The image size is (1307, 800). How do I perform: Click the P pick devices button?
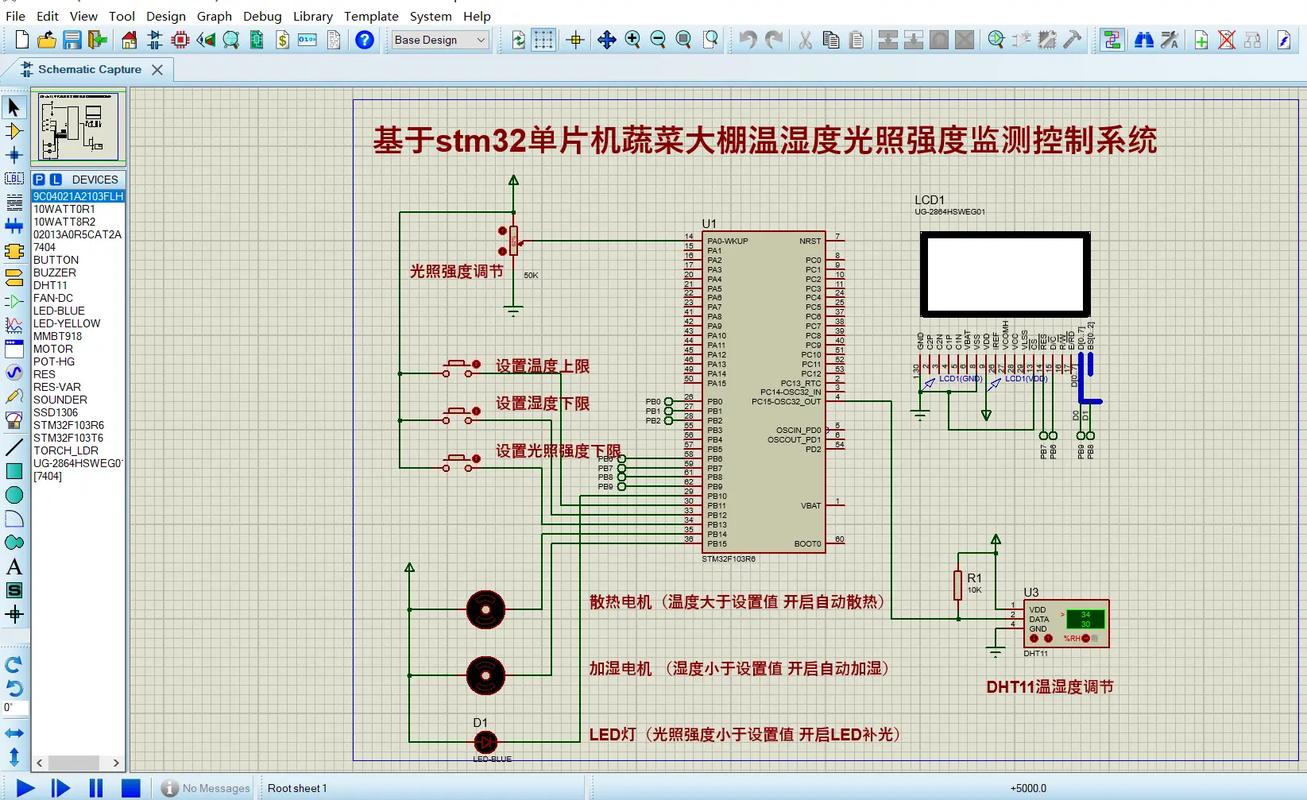(40, 180)
